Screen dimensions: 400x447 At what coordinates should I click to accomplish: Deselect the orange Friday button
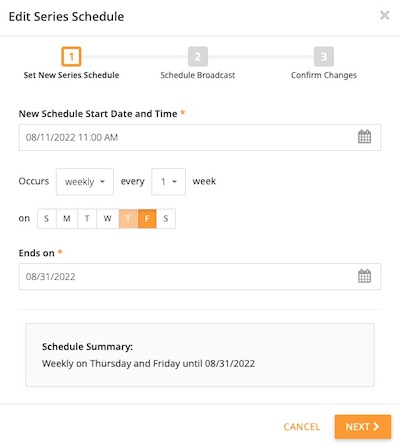click(x=147, y=219)
